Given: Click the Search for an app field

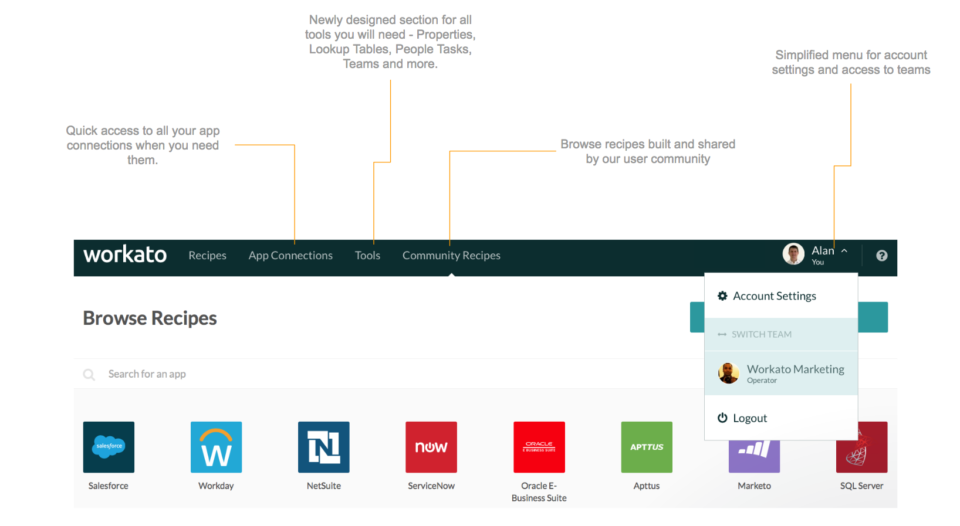Looking at the screenshot, I should coord(300,374).
